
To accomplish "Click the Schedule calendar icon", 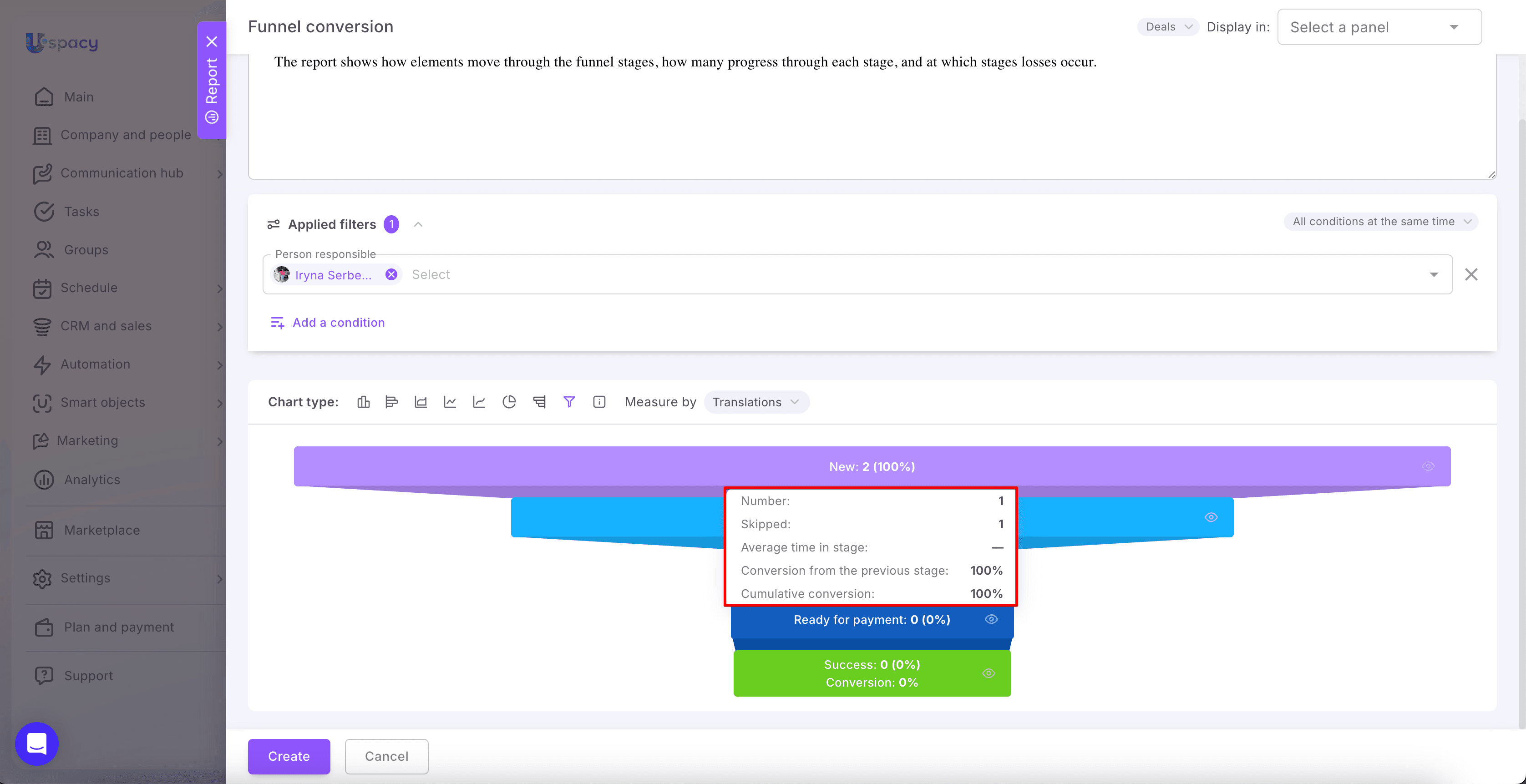I will tap(42, 288).
